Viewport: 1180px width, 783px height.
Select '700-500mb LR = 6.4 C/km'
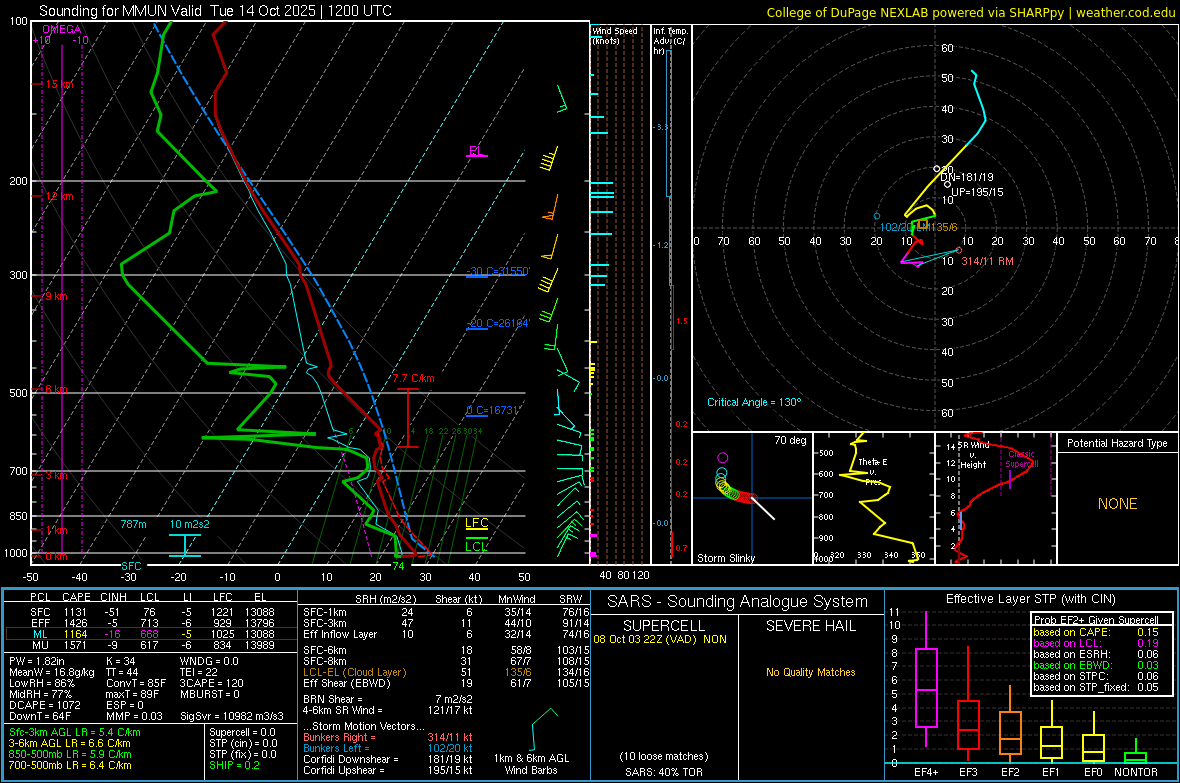pos(70,765)
